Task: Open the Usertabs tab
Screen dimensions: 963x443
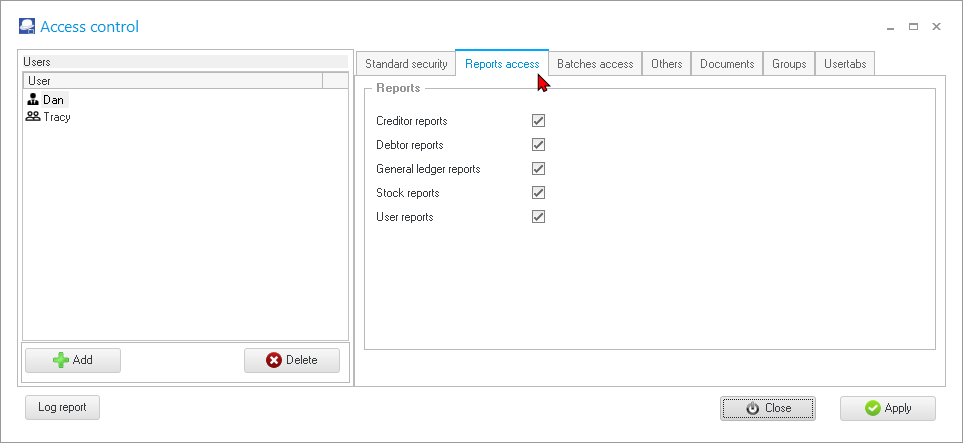Action: [x=845, y=64]
